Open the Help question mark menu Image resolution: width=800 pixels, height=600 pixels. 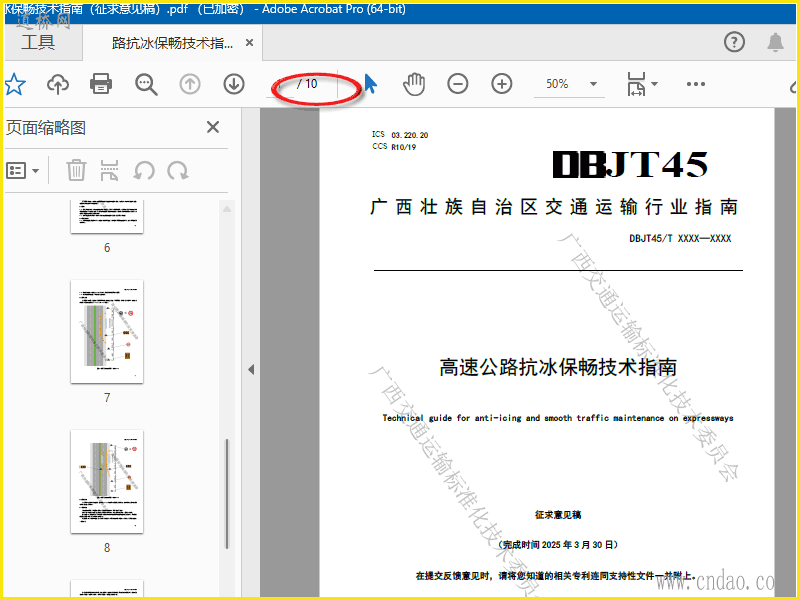pos(734,42)
